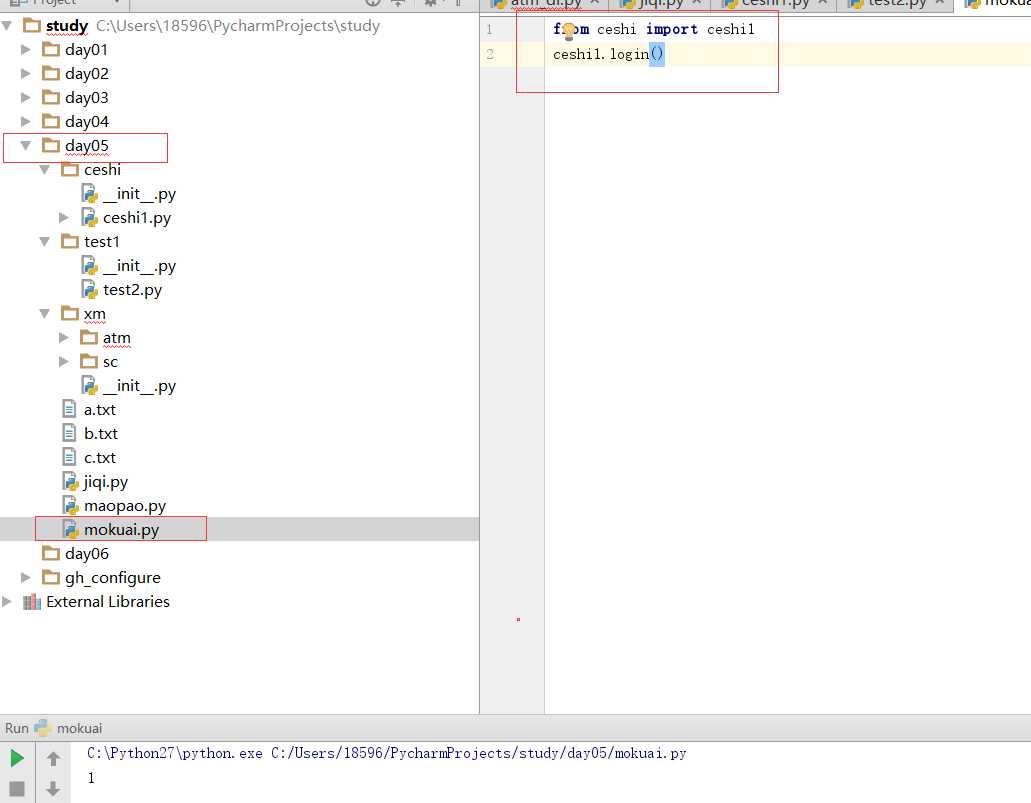Click the text file icon of a.txt
This screenshot has height=803, width=1031.
point(69,409)
